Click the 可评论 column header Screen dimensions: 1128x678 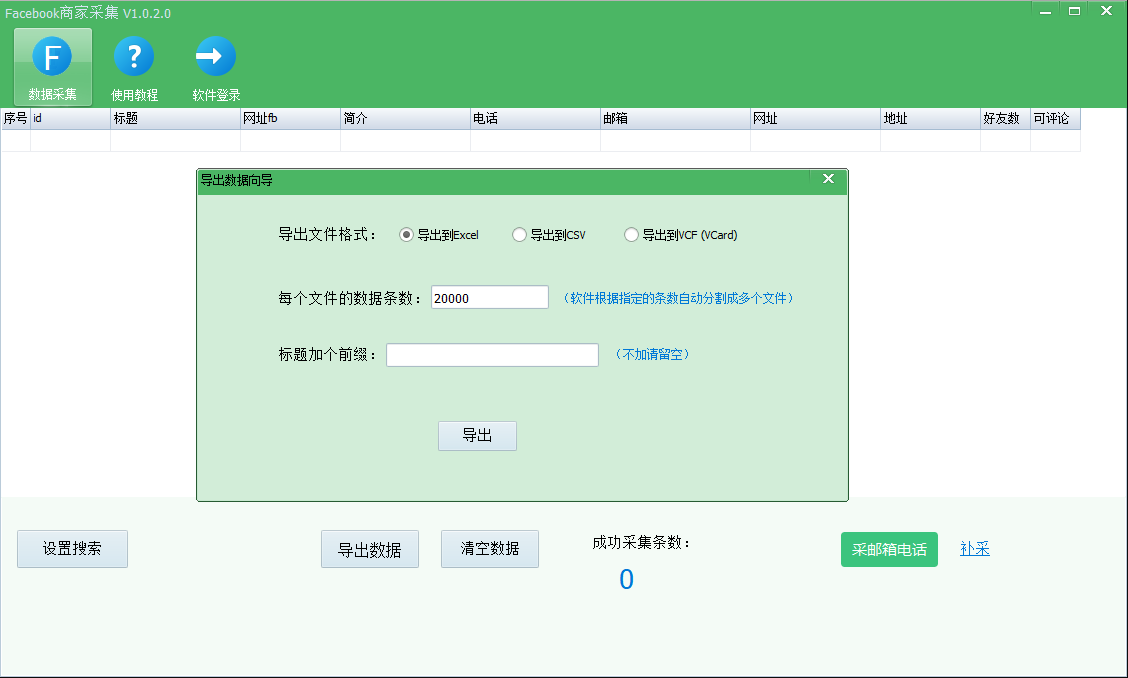(1056, 119)
